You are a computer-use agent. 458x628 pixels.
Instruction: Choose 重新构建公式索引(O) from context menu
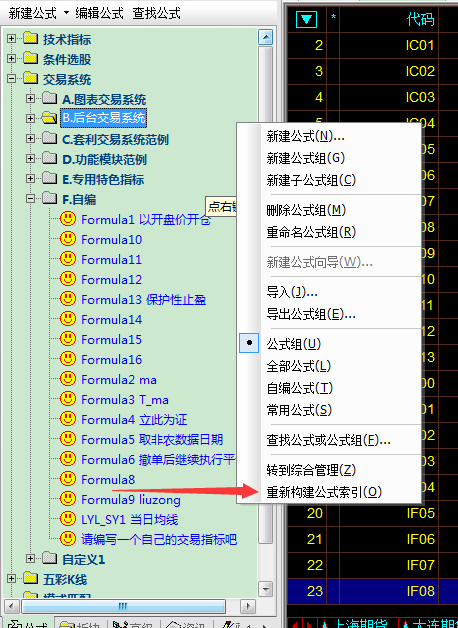pos(329,492)
